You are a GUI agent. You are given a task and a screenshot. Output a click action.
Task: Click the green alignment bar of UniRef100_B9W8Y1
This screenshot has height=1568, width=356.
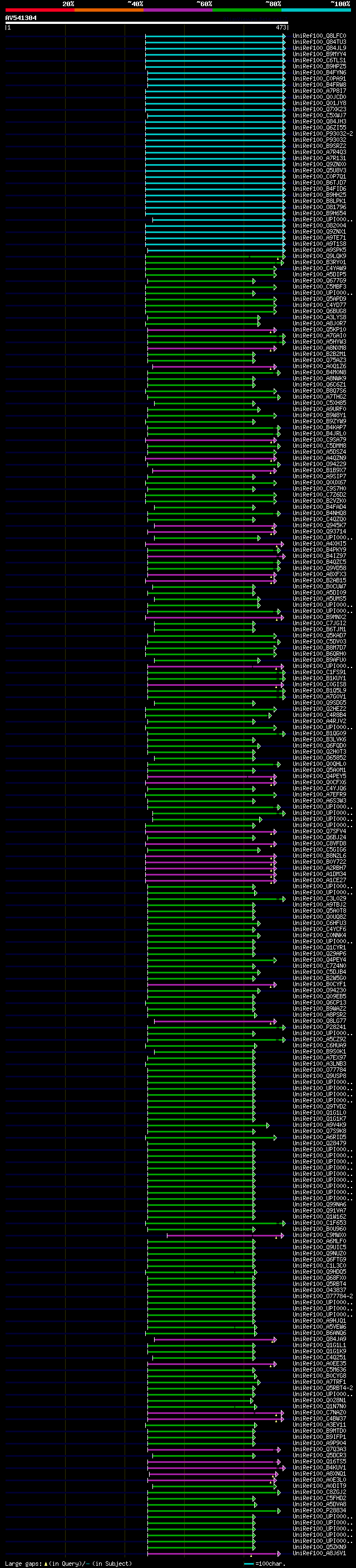tap(211, 416)
